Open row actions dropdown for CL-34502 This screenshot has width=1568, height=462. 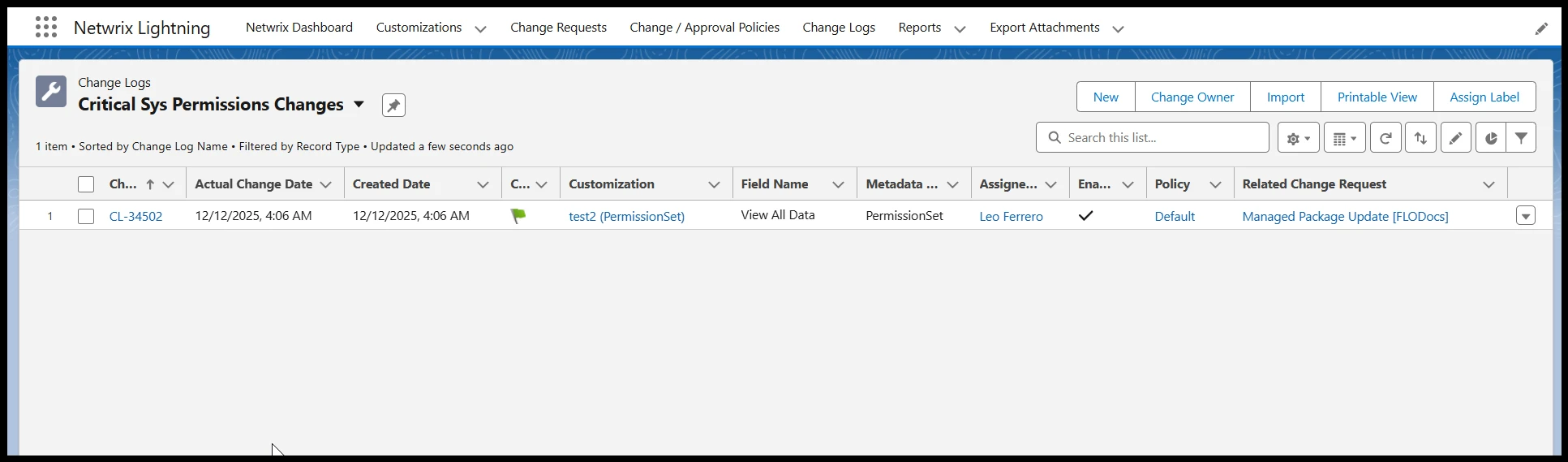[x=1525, y=217]
